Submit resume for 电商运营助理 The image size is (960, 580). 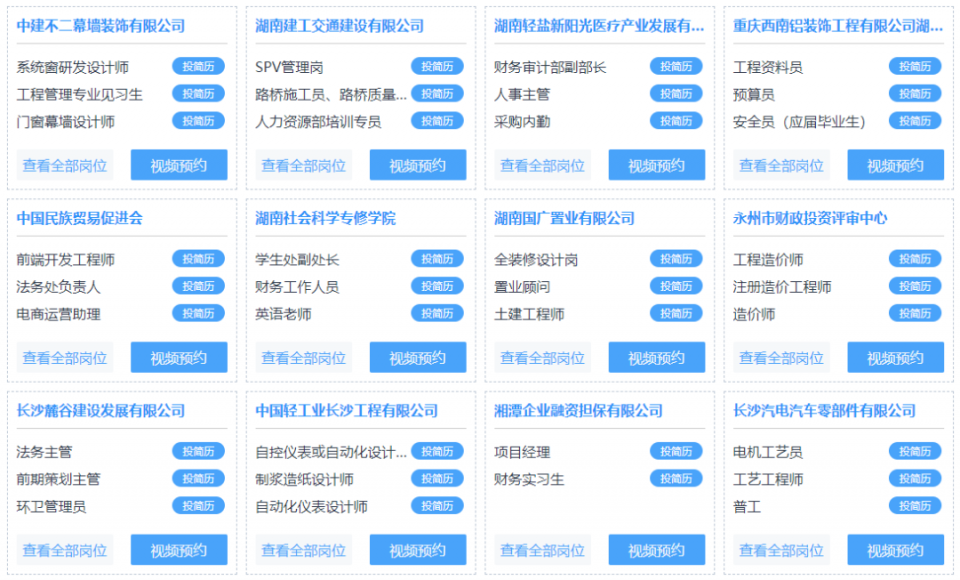click(198, 313)
